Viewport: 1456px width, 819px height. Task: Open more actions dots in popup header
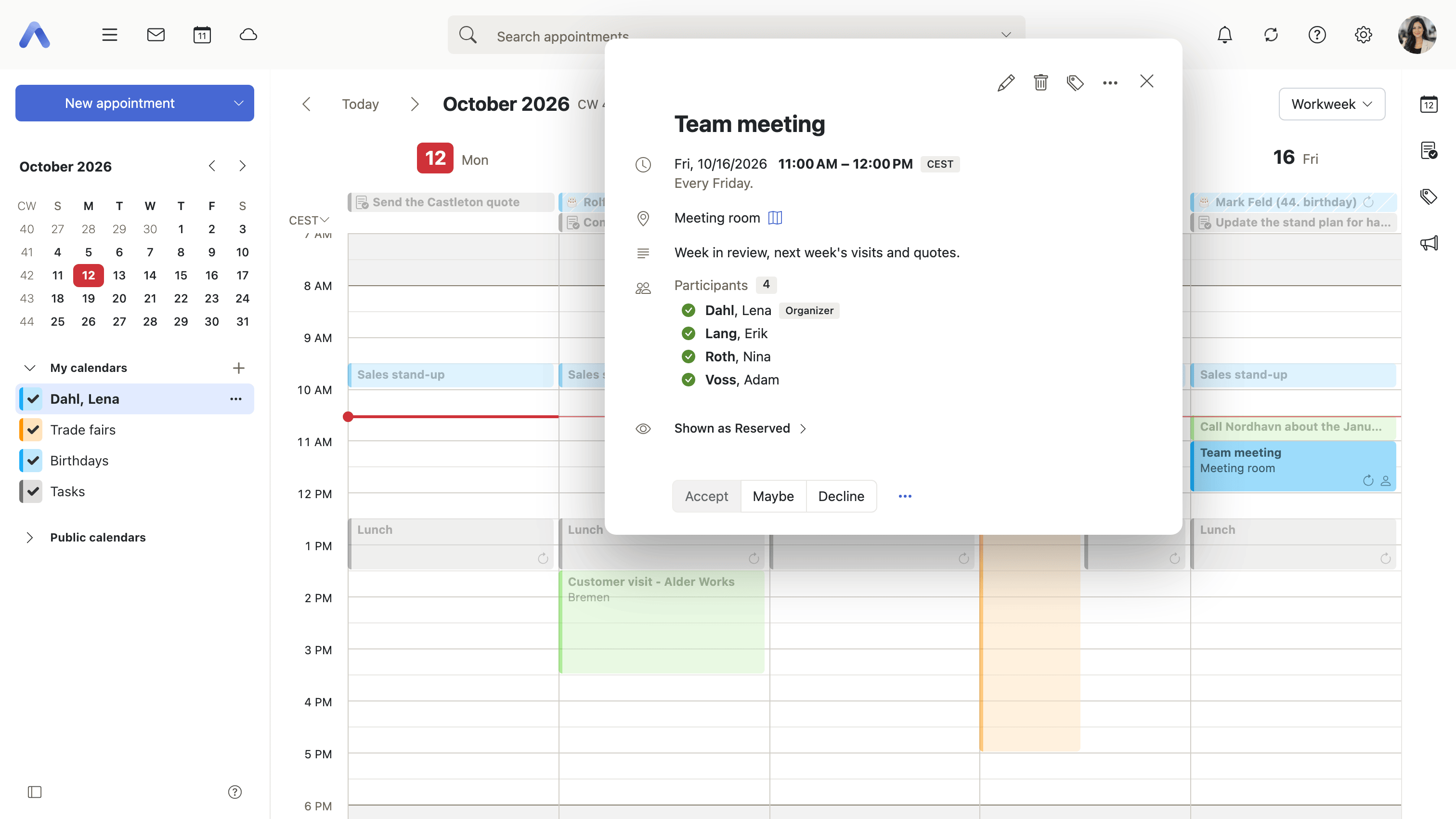click(1110, 82)
